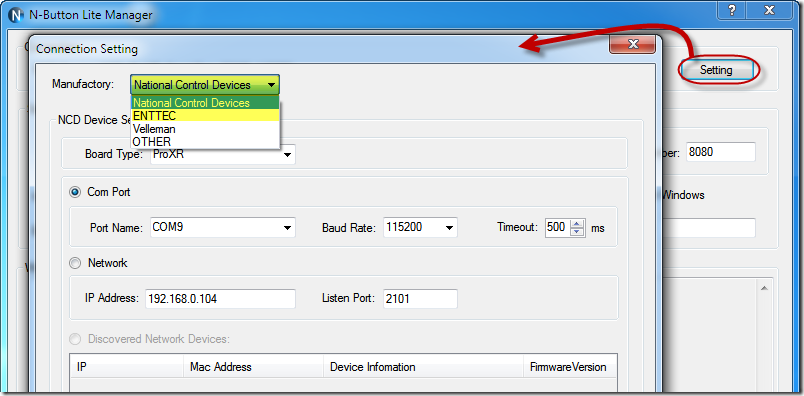Click the FirmwareVersion column header
Image resolution: width=804 pixels, height=396 pixels.
tap(570, 367)
